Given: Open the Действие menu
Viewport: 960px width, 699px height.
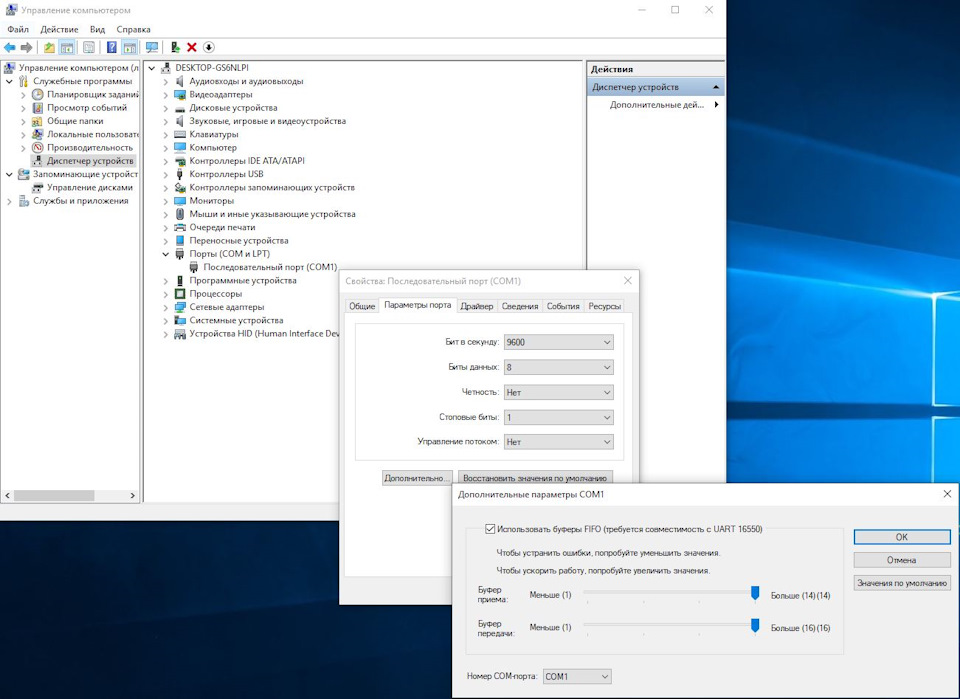Looking at the screenshot, I should coord(59,29).
